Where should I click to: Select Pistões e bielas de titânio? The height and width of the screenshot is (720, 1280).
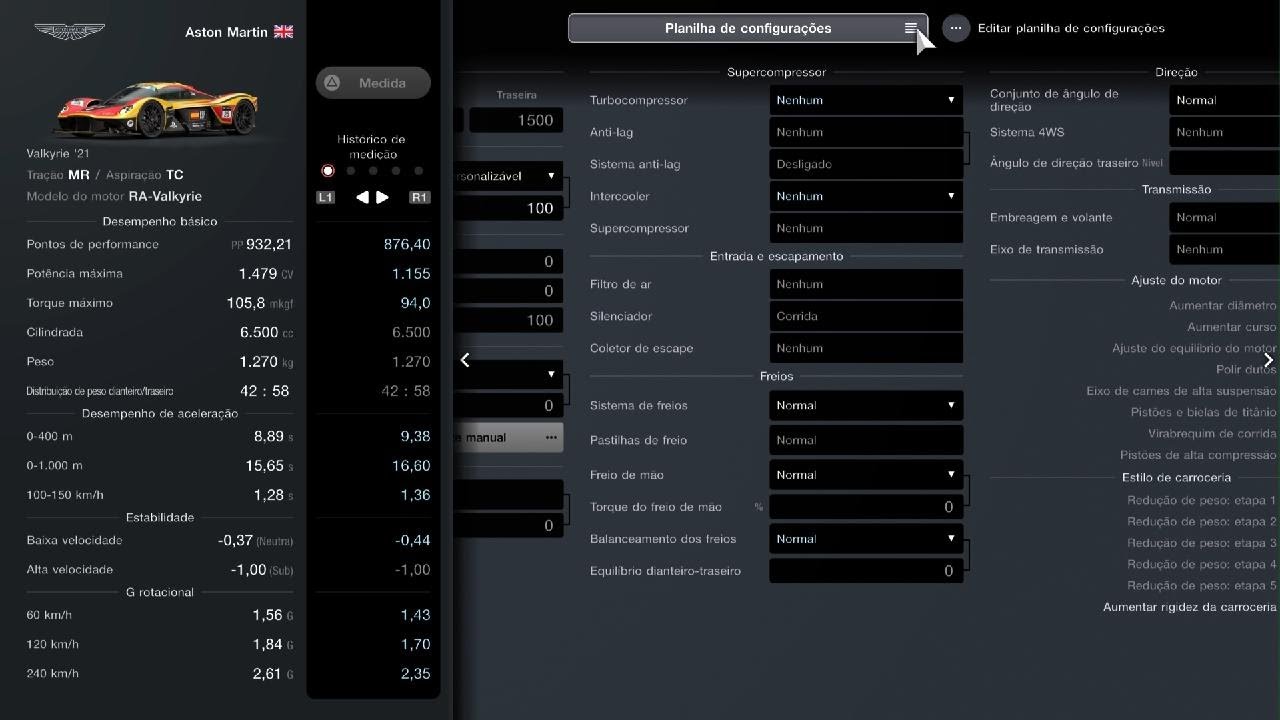tap(1203, 412)
